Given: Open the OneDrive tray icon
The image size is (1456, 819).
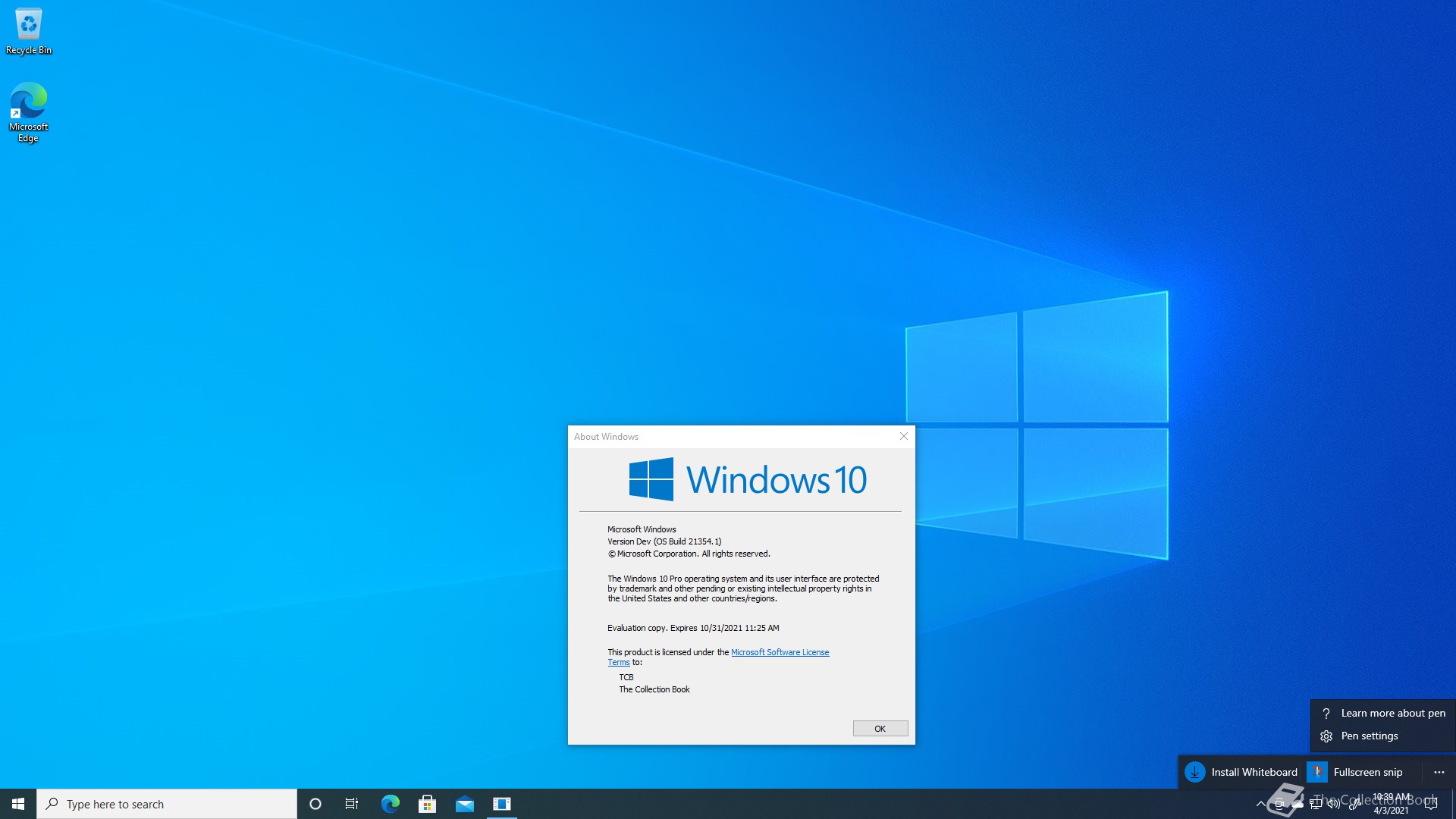Looking at the screenshot, I should [1298, 805].
